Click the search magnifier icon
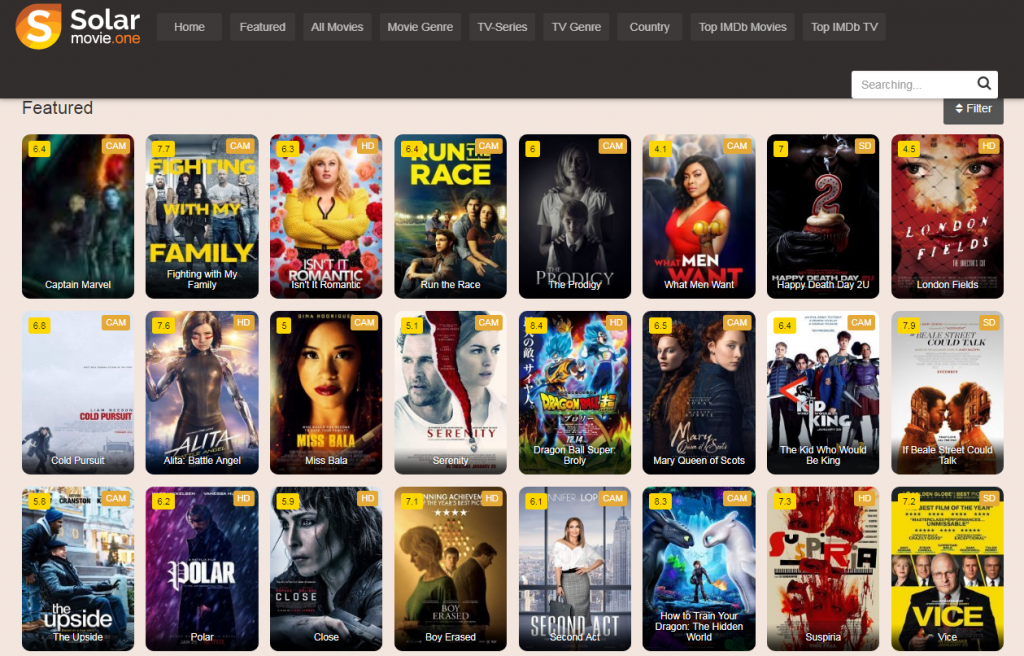1024x656 pixels. (x=984, y=84)
